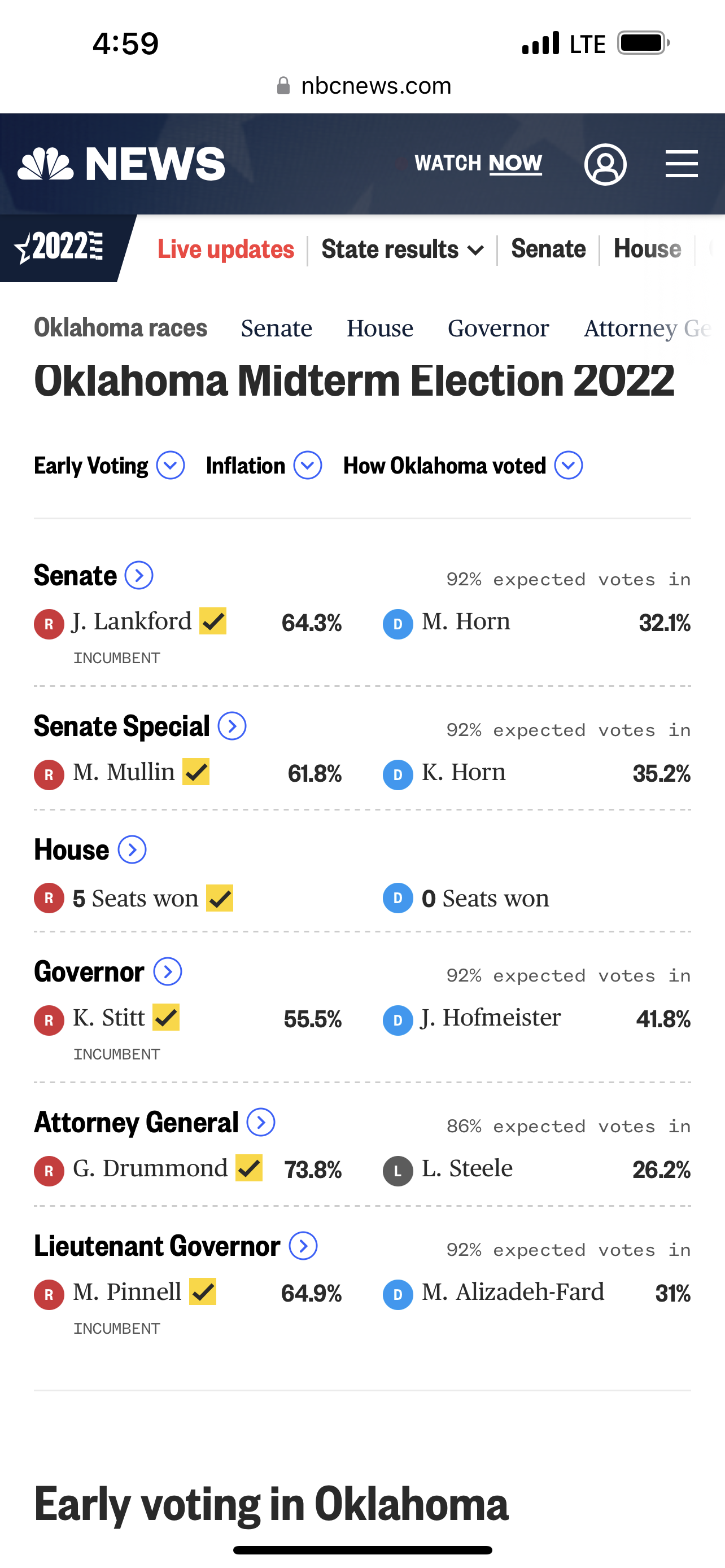
Task: Switch to Live updates tab
Action: click(226, 249)
